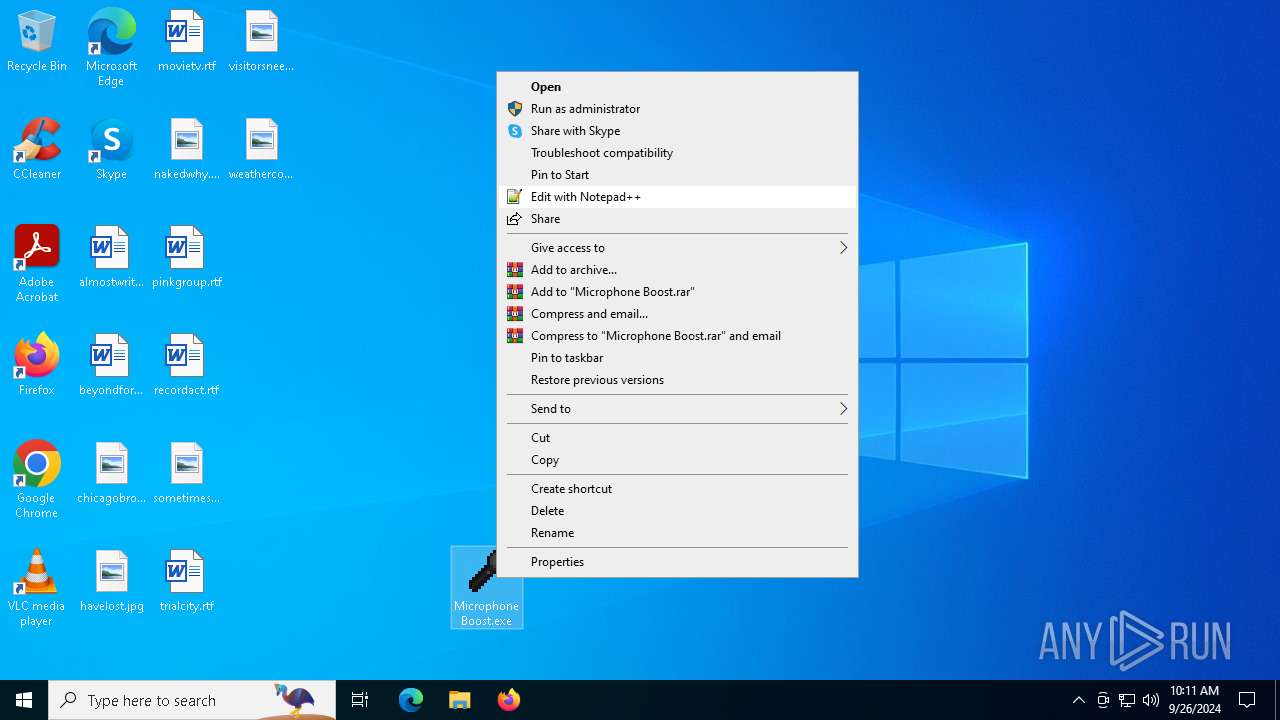Choose Share with Skype
Screen dimensions: 1280x720
pyautogui.click(x=677, y=131)
